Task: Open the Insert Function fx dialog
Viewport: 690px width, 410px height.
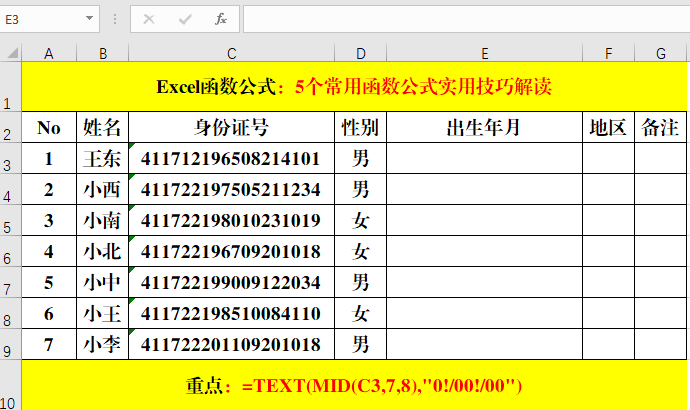Action: pyautogui.click(x=220, y=19)
